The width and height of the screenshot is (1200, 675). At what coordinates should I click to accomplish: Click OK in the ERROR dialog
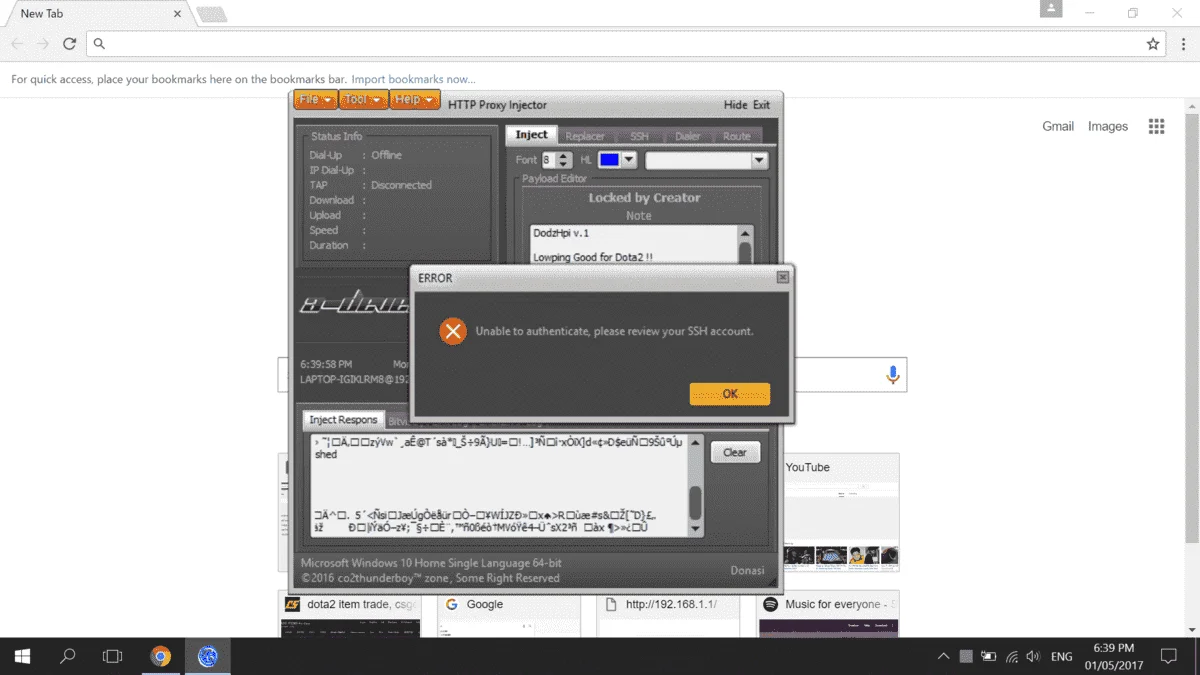pos(730,394)
